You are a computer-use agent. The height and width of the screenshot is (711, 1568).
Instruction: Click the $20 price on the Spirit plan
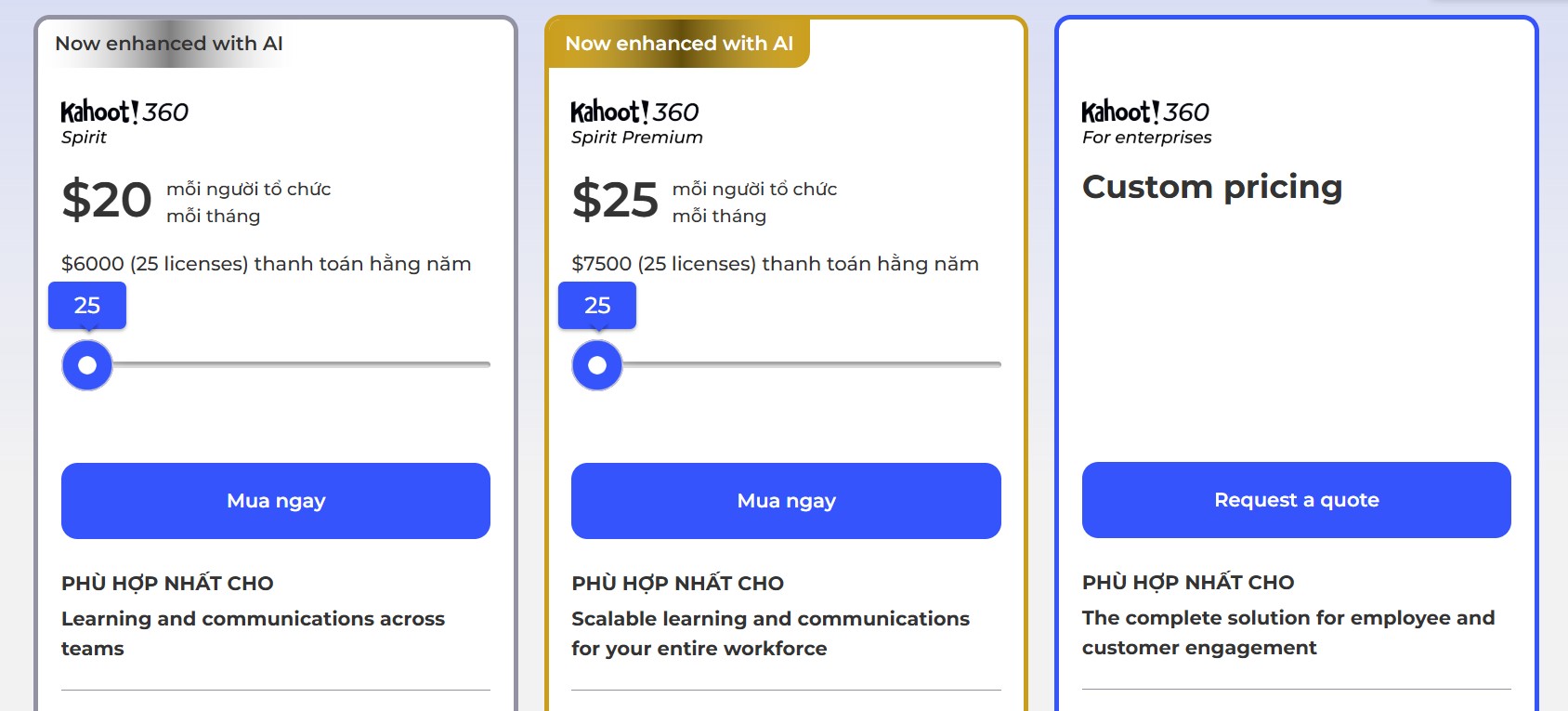(107, 201)
